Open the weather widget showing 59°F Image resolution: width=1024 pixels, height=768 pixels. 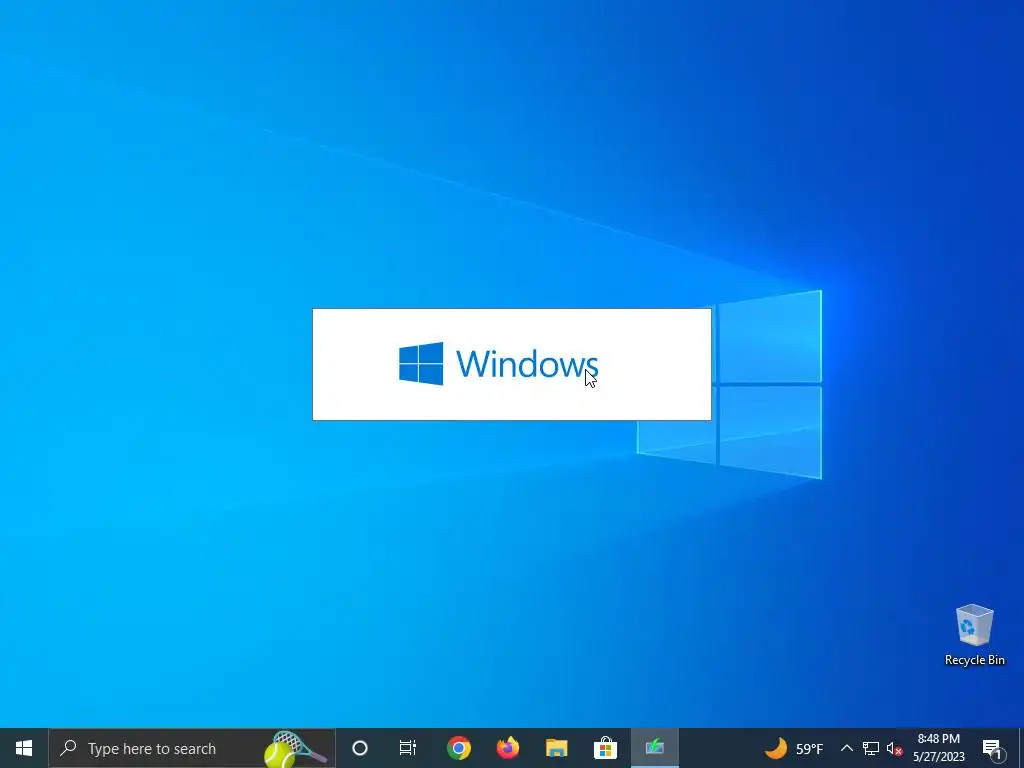(794, 748)
